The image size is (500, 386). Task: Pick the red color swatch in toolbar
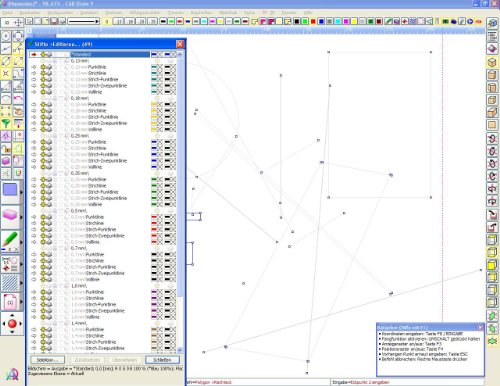coord(313,22)
